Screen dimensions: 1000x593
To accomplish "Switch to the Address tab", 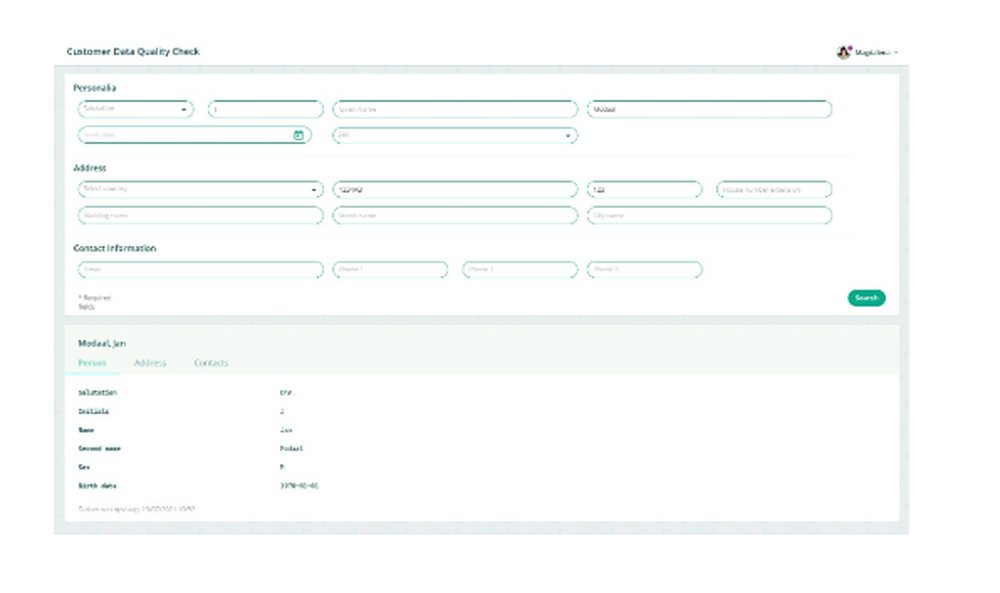I will 150,363.
